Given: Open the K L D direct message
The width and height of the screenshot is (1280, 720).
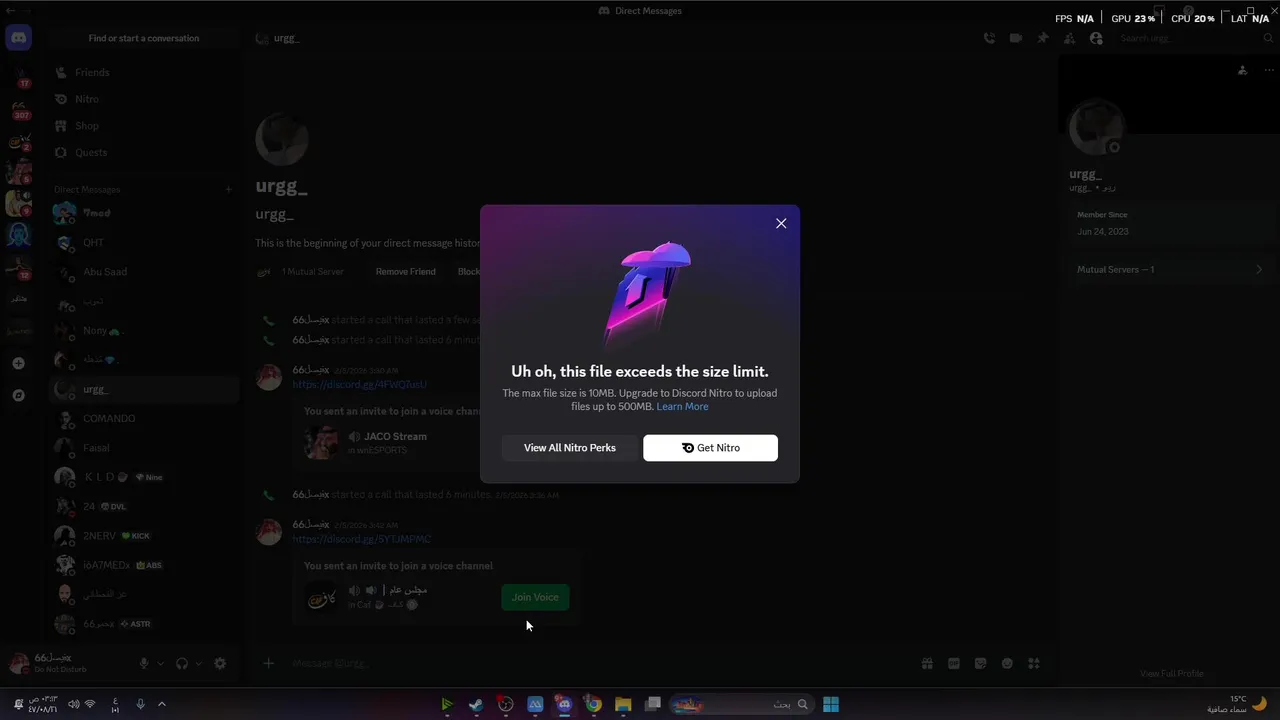Looking at the screenshot, I should click(x=144, y=477).
